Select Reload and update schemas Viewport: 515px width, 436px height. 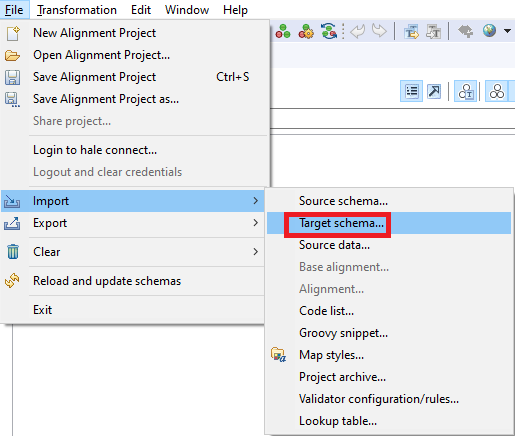[107, 281]
